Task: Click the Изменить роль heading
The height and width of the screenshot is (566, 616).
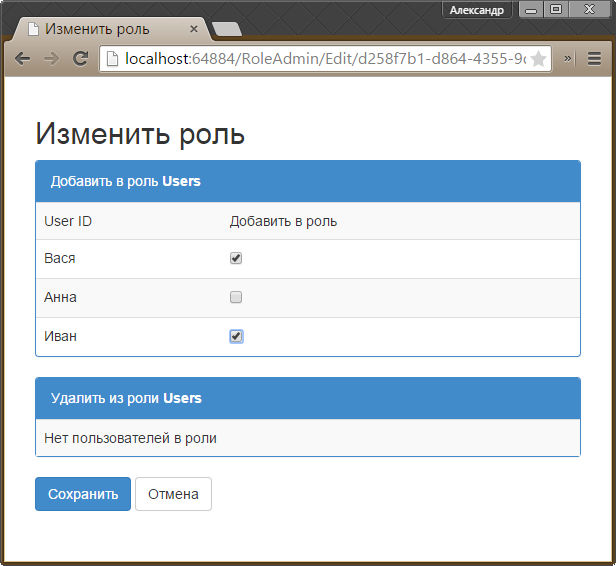Action: pos(140,134)
